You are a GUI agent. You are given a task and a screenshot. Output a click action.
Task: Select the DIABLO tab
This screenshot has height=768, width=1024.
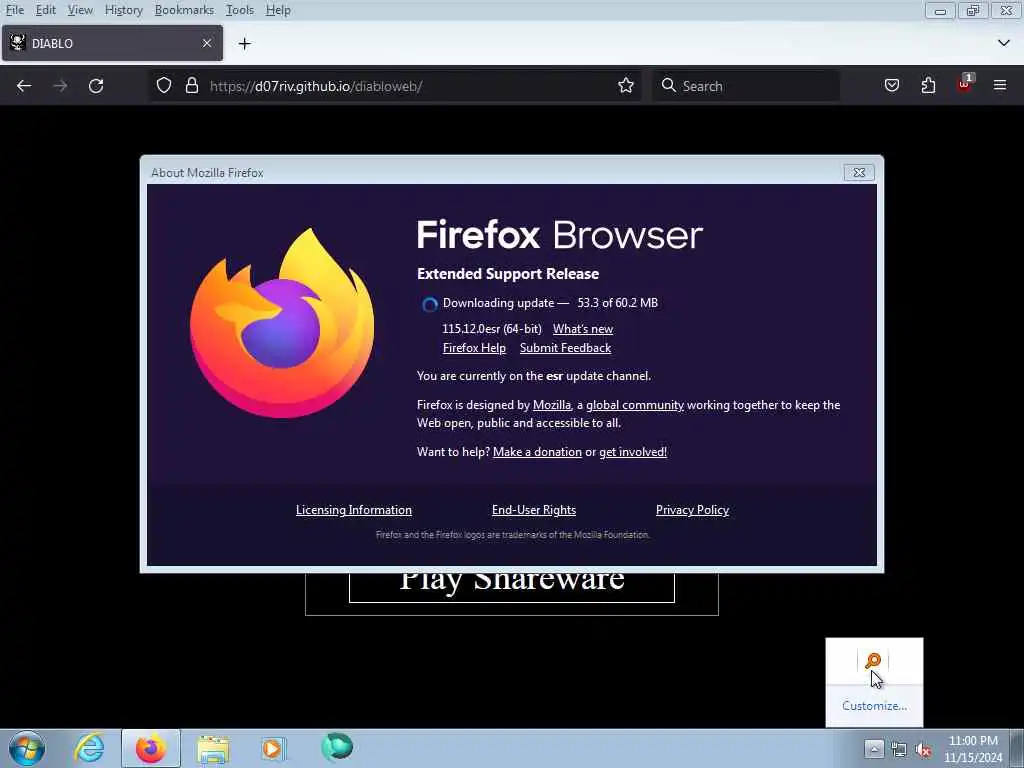coord(112,43)
